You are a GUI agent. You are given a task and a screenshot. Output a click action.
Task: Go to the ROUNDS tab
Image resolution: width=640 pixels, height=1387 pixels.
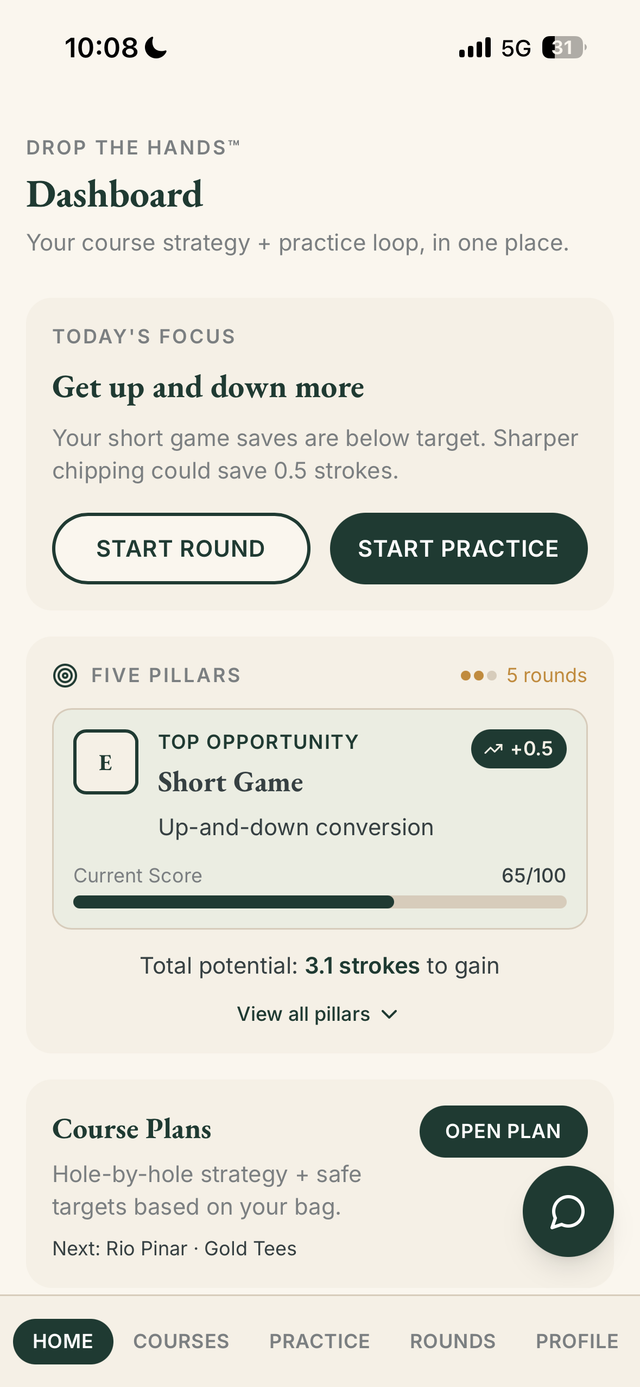click(452, 1341)
